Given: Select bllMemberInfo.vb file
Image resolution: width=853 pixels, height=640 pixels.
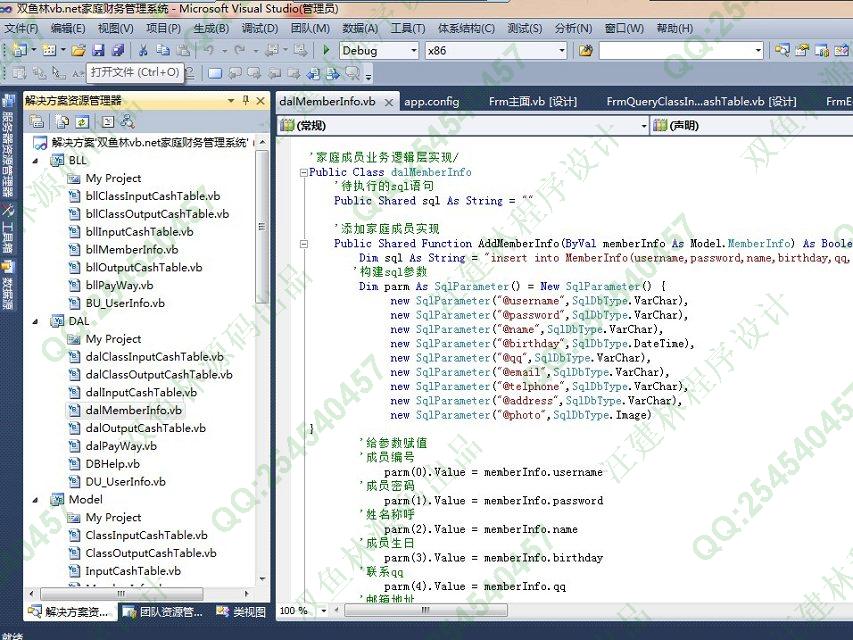Looking at the screenshot, I should pos(132,250).
